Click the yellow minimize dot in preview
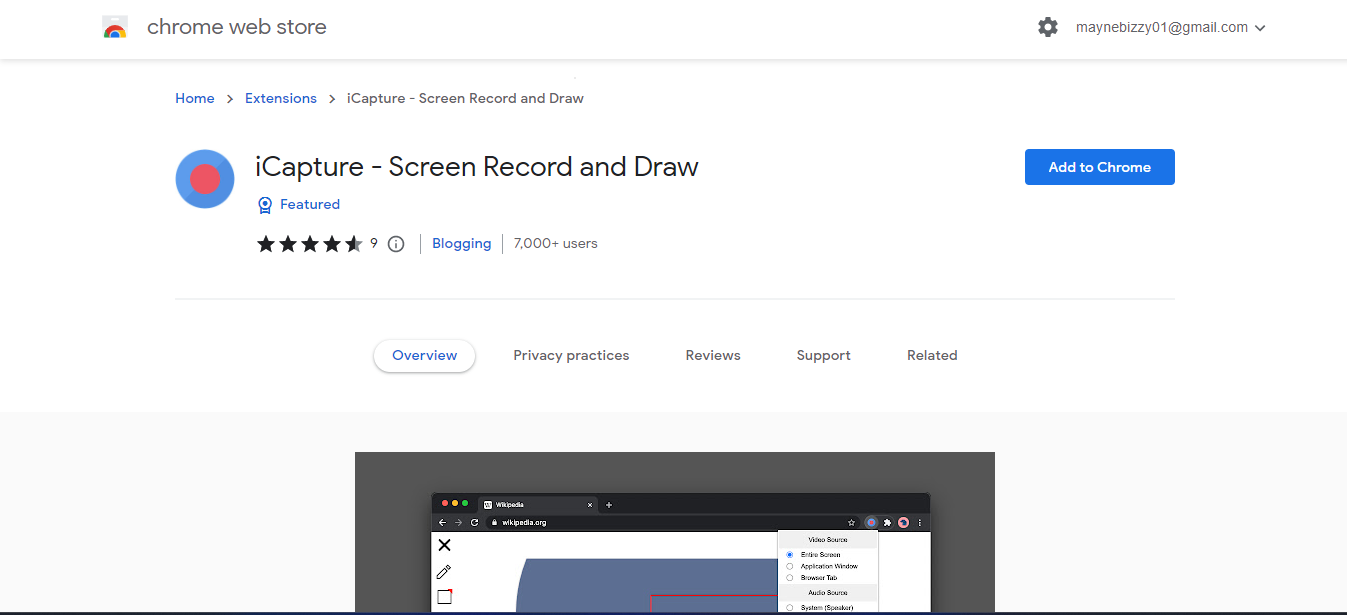 pos(455,503)
